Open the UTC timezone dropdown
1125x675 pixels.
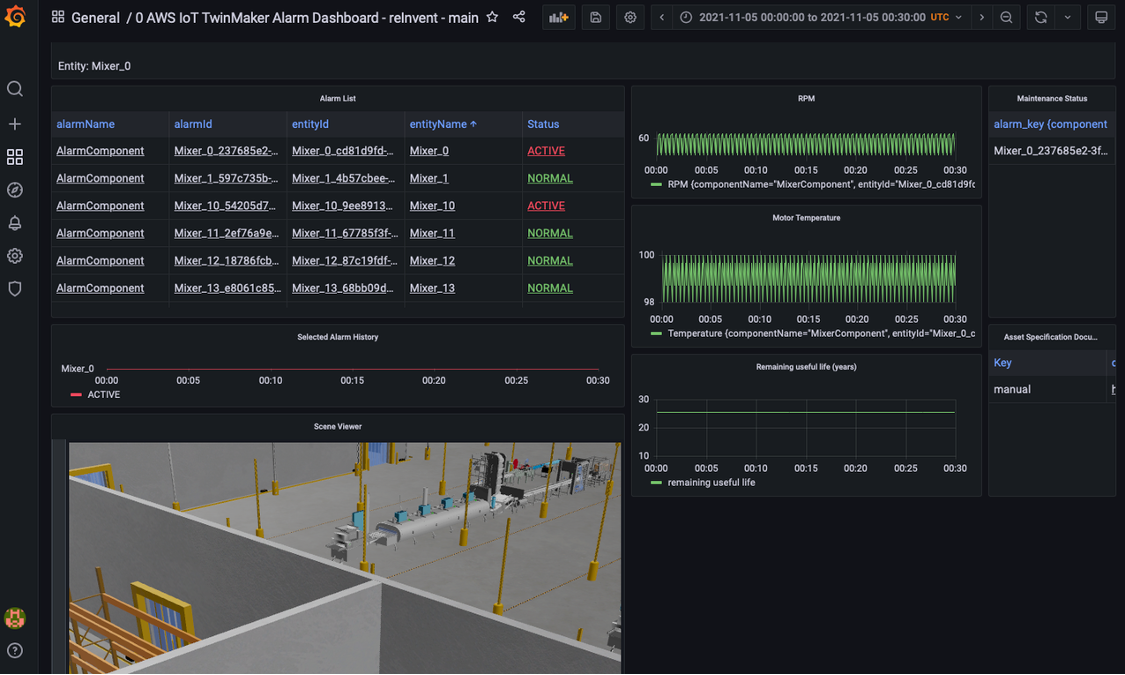(x=946, y=17)
